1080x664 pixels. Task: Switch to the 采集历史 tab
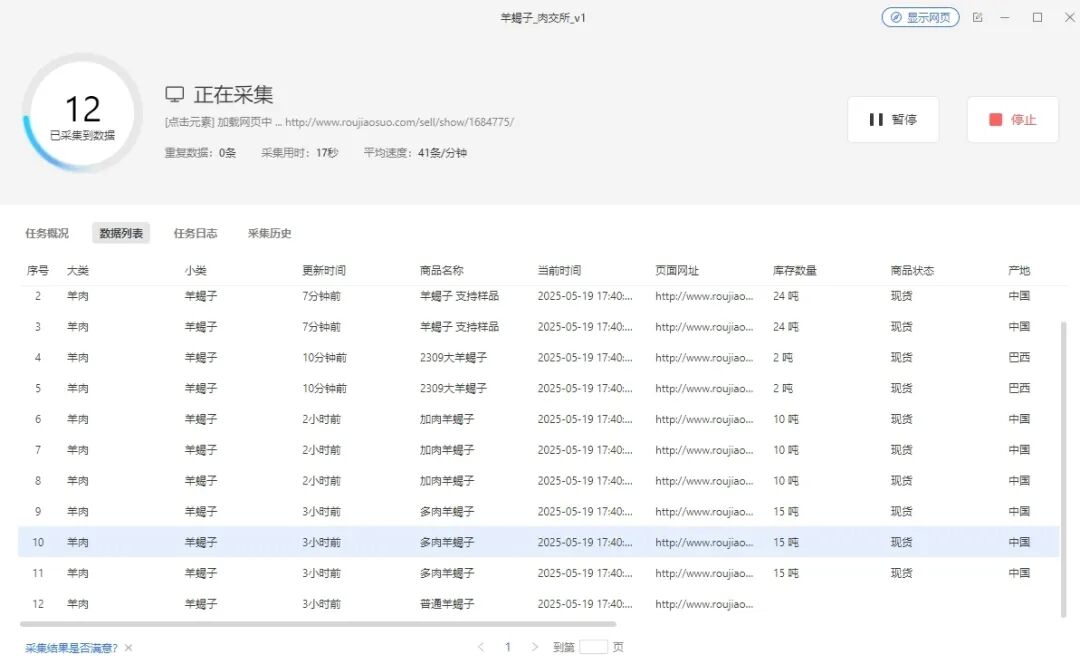tap(268, 232)
